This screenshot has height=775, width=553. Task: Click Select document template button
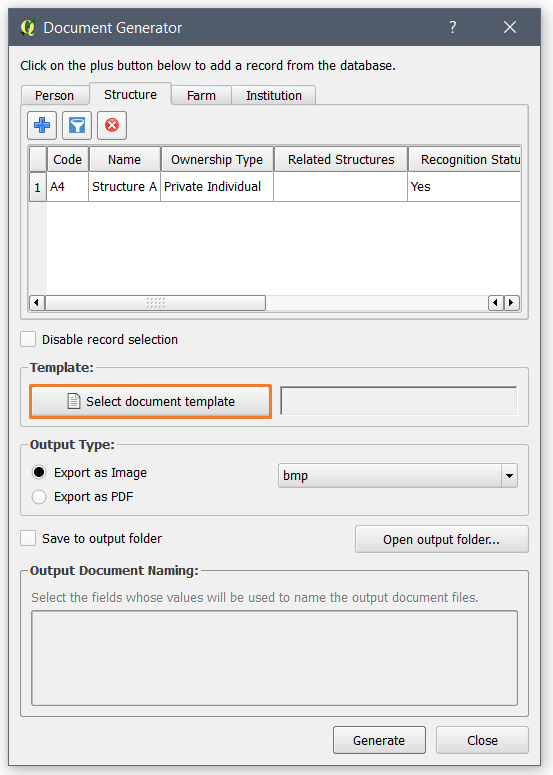pos(151,401)
